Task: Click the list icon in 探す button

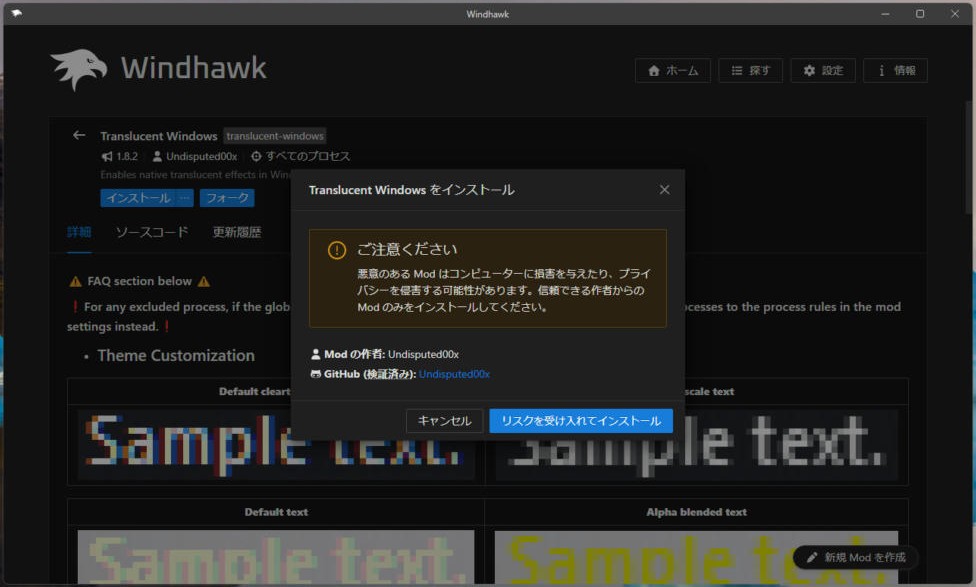Action: (x=737, y=70)
